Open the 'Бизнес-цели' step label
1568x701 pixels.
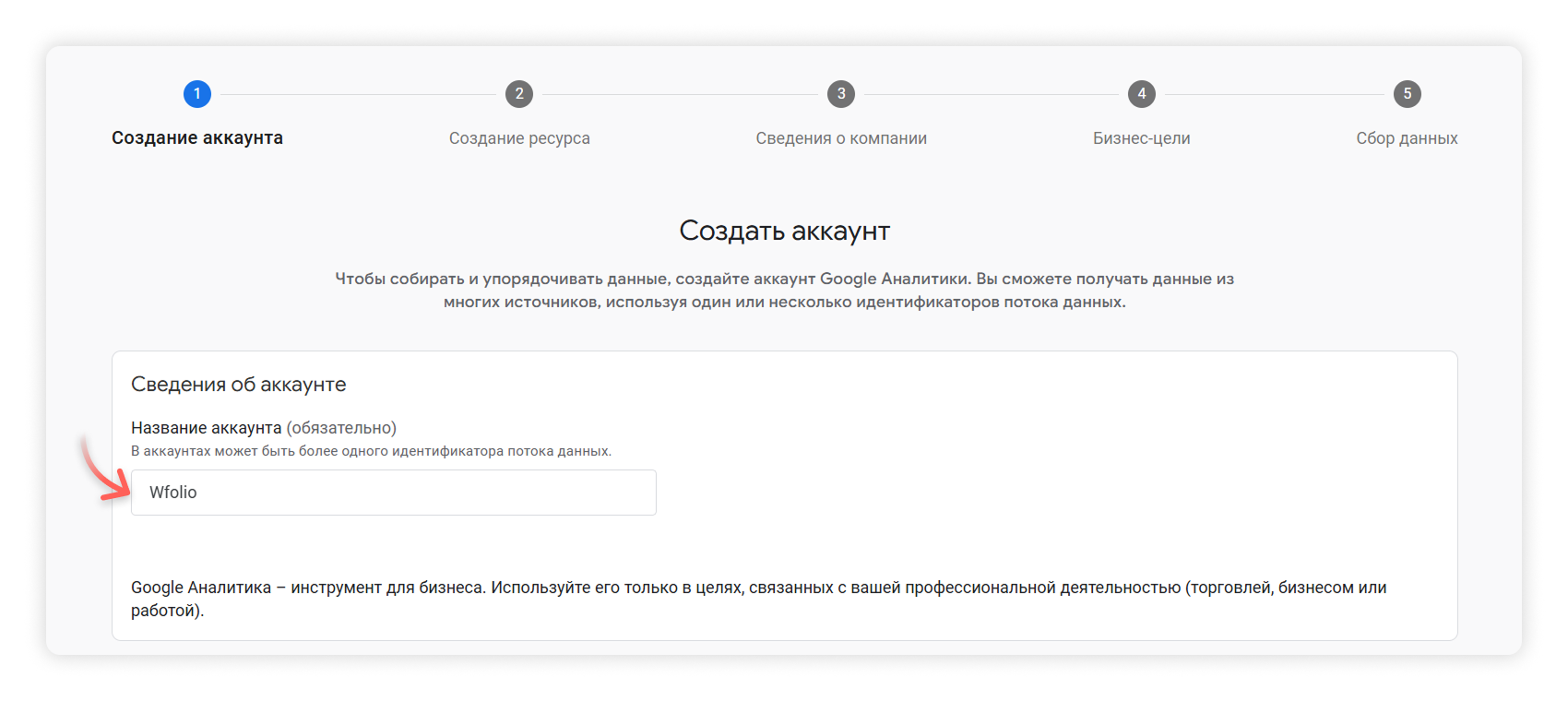click(1142, 138)
